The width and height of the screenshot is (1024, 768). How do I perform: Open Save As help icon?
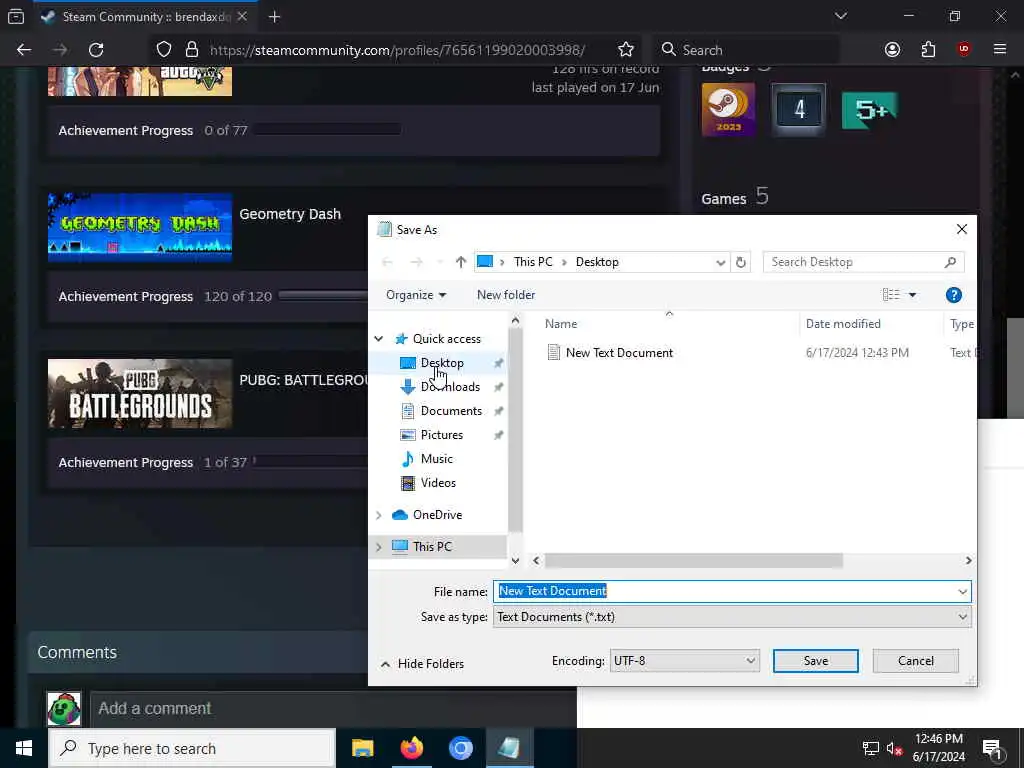[953, 295]
